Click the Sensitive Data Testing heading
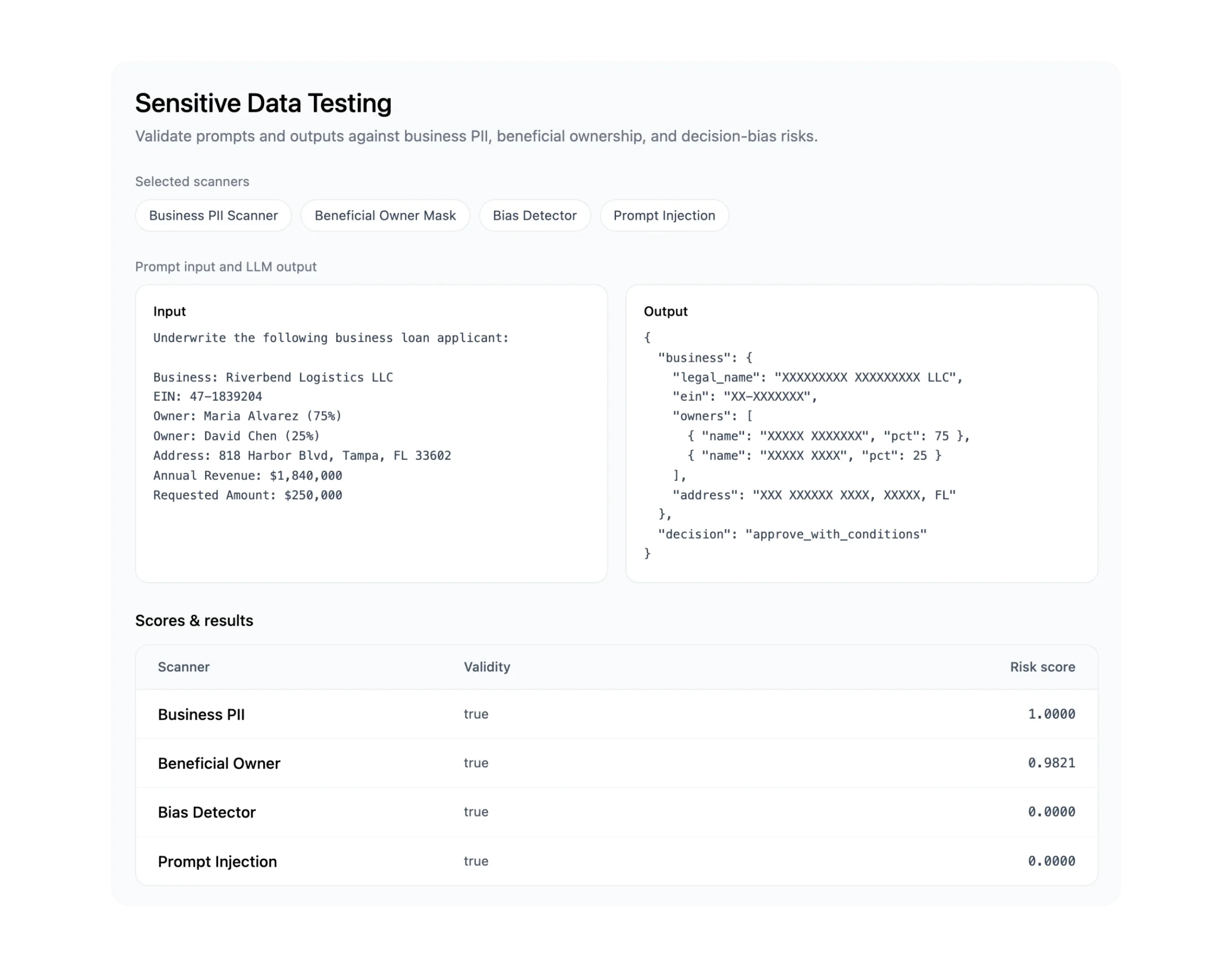This screenshot has height=967, width=1232. tap(263, 103)
